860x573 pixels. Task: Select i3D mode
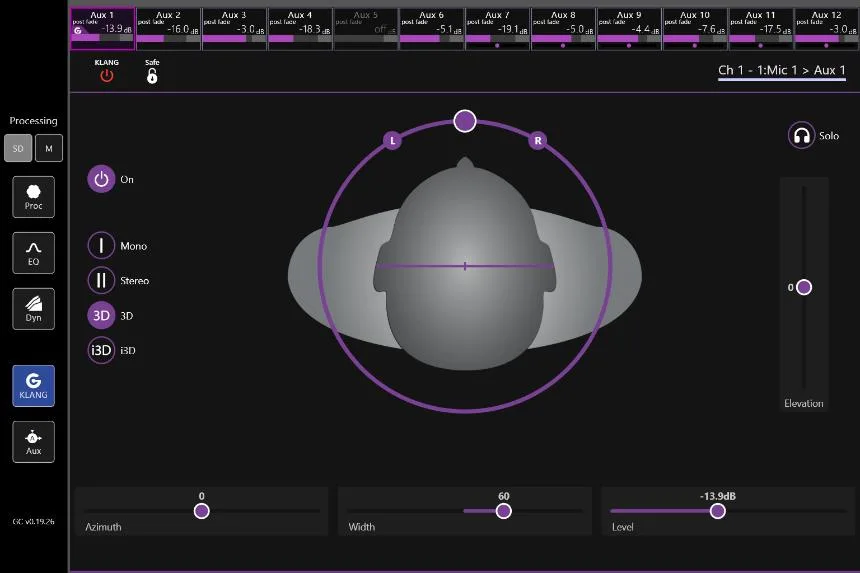coord(101,350)
